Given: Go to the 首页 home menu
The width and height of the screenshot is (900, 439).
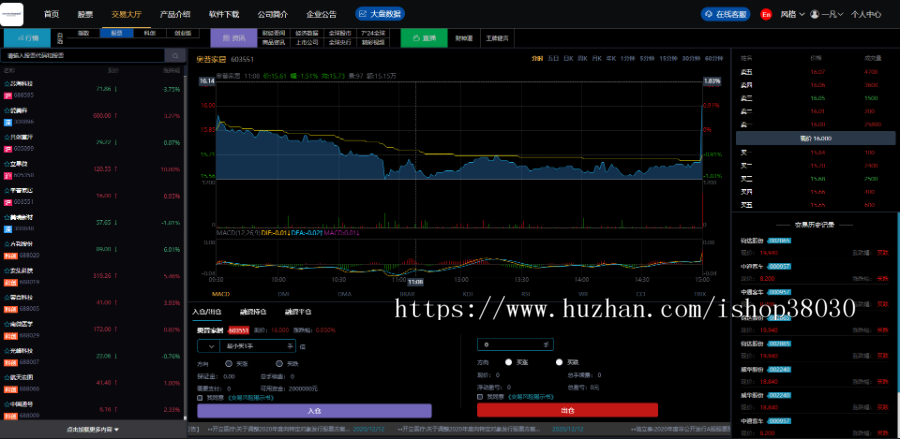Looking at the screenshot, I should (51, 14).
